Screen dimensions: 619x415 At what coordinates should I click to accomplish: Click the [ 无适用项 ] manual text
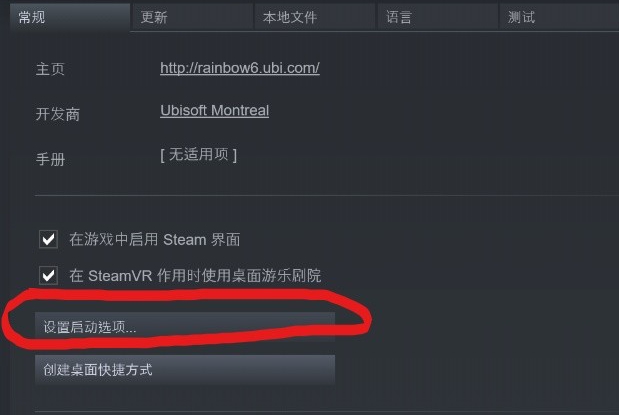click(198, 154)
